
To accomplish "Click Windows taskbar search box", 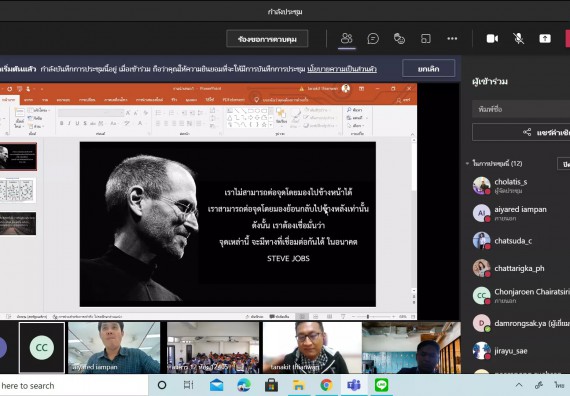I will tap(74, 385).
